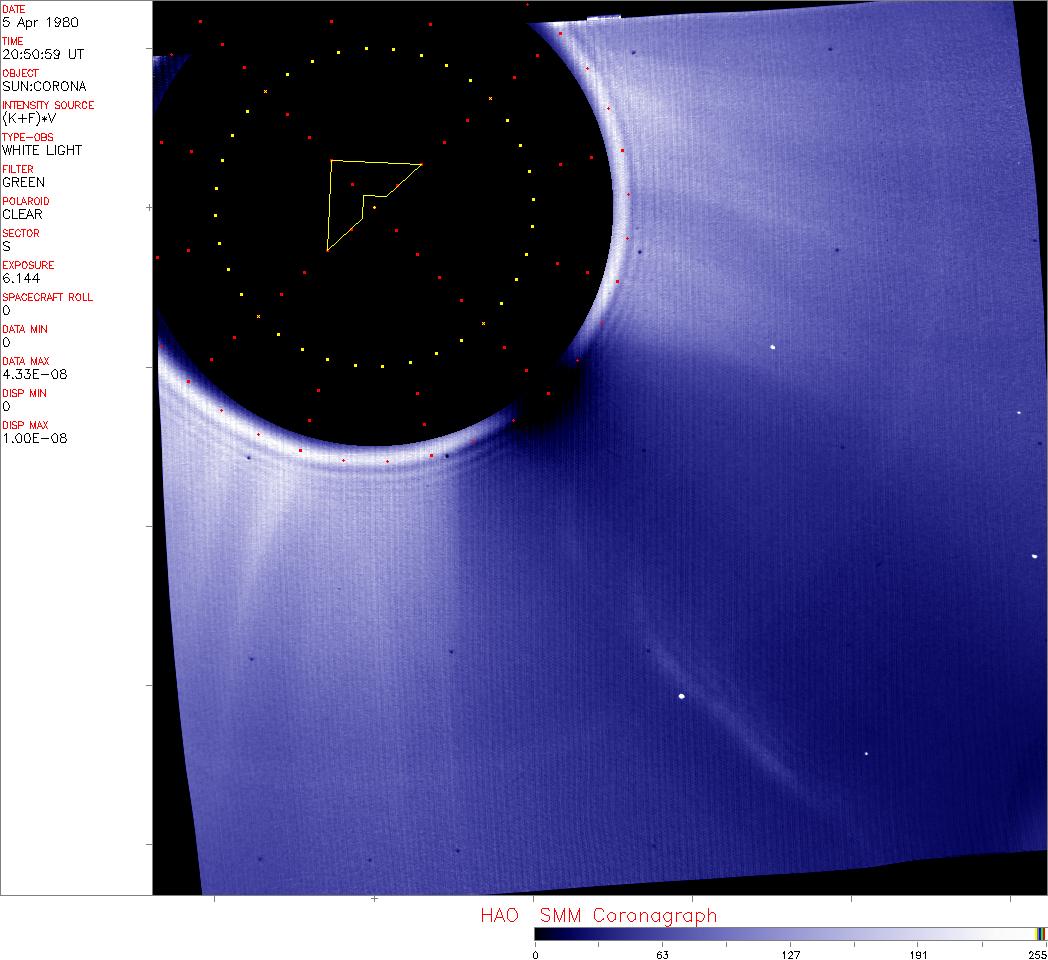Select the 'HAO SMM Coronagraph' title text
This screenshot has height=960, width=1048.
[x=598, y=916]
